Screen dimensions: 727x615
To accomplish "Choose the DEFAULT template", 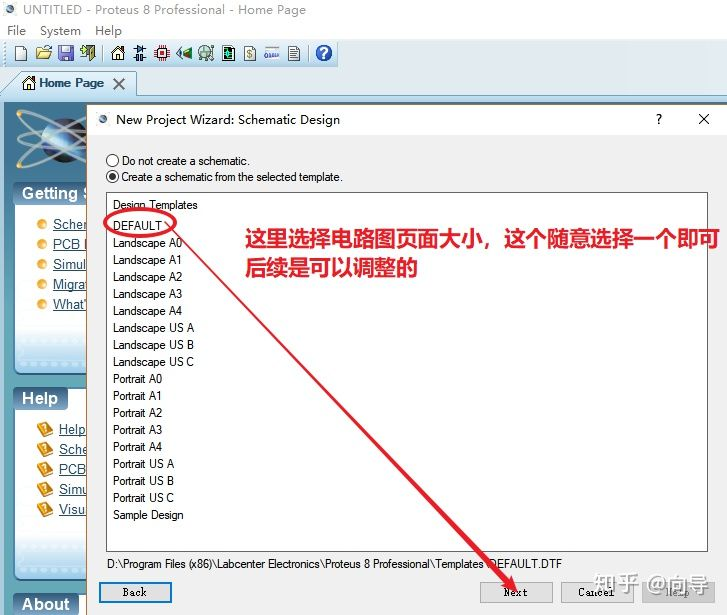I will coord(137,226).
